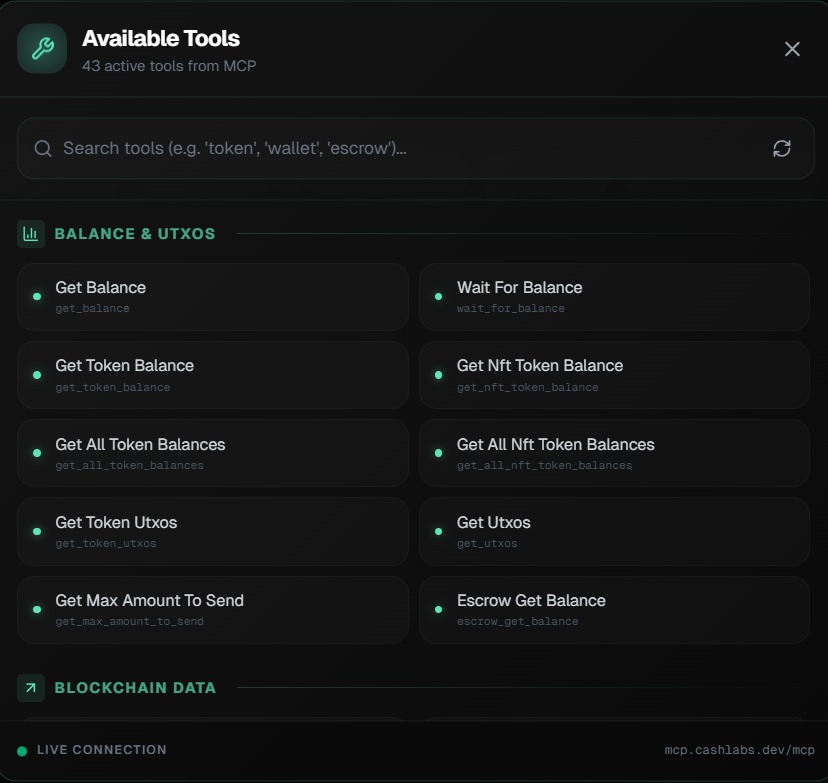The width and height of the screenshot is (828, 783).
Task: Open the Get Utxos tool card
Action: click(x=613, y=531)
